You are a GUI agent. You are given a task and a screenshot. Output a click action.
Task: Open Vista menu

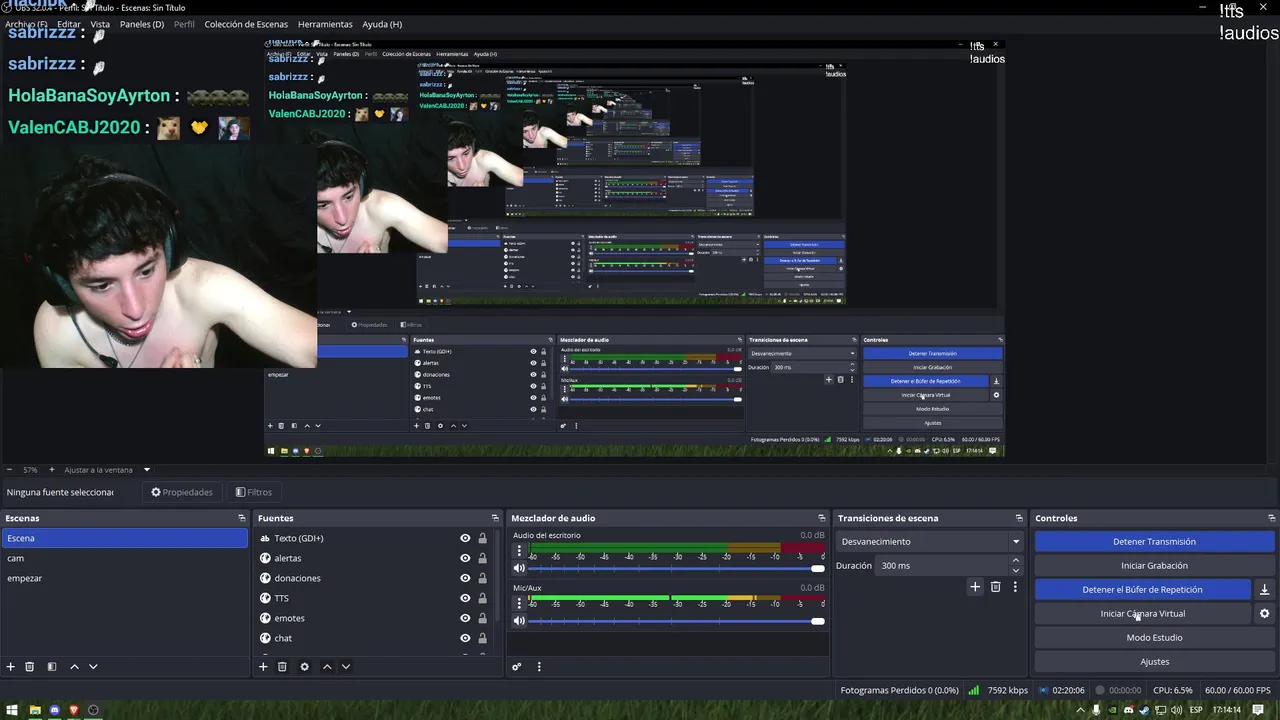tap(100, 24)
